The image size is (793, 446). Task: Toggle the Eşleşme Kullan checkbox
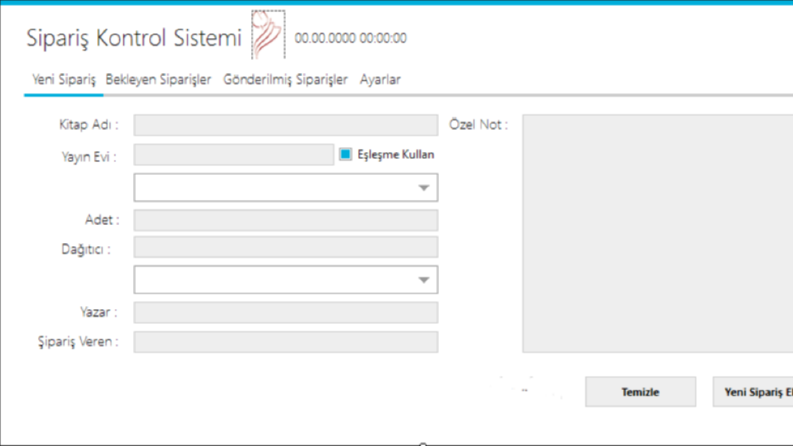point(345,154)
